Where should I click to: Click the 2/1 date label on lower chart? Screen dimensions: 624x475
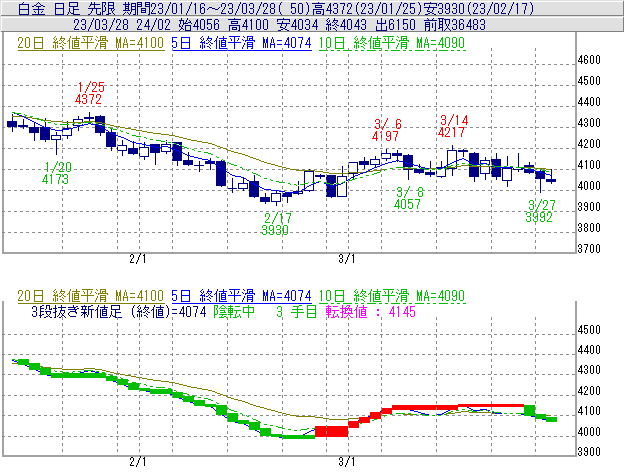tap(138, 462)
